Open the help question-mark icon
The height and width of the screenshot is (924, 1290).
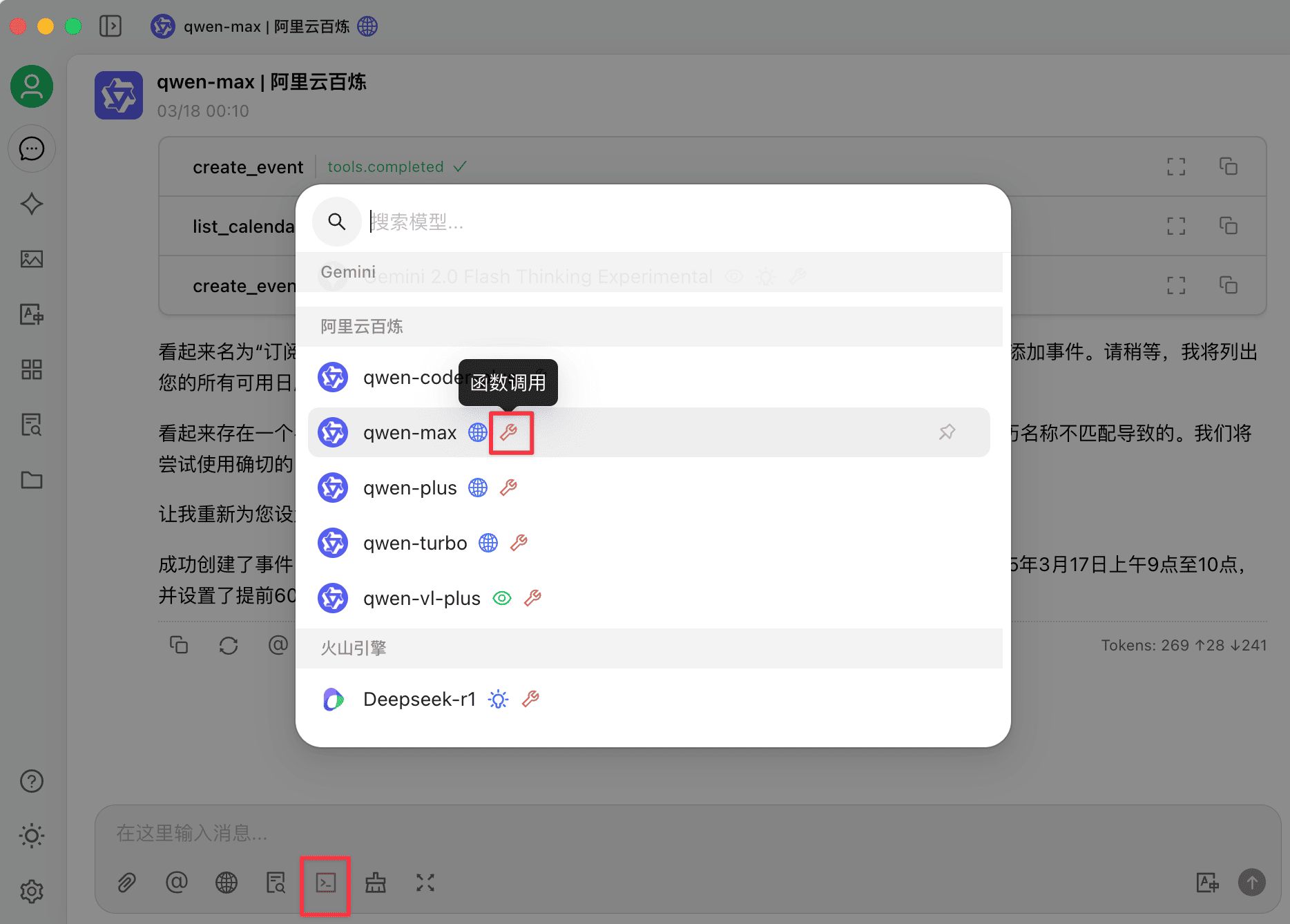32,781
